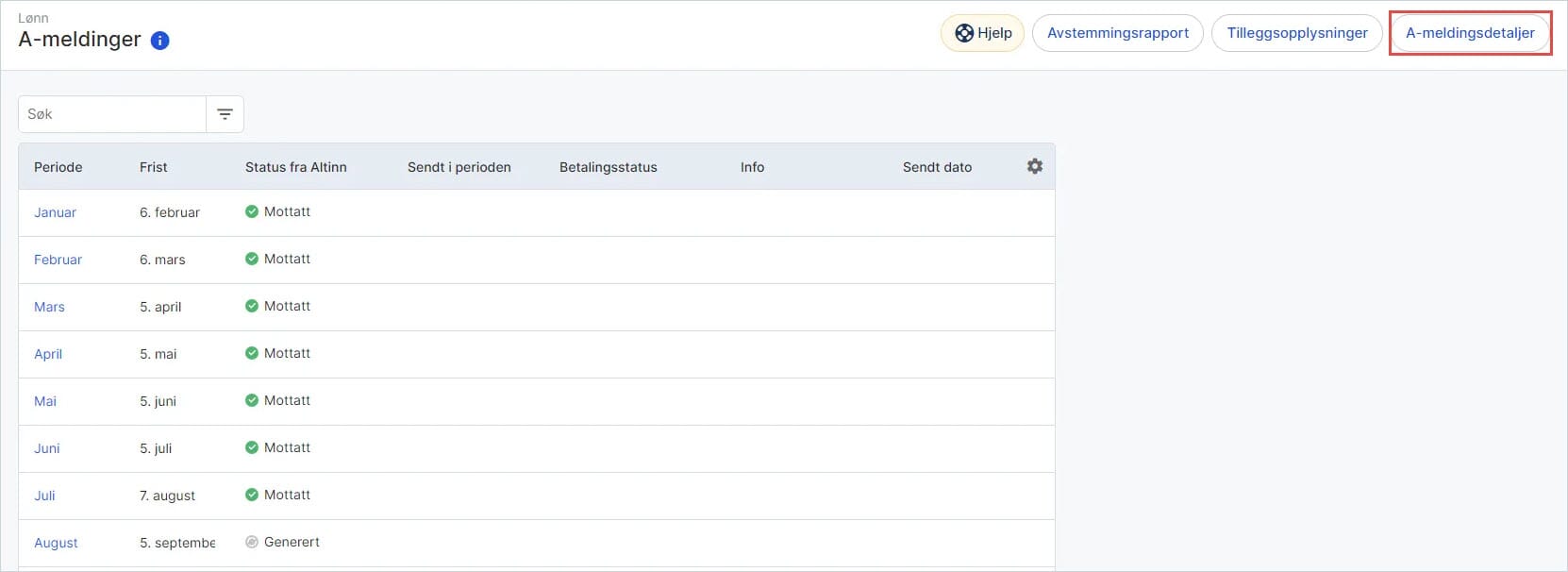Click the Mottatt status icon in Mars row
1568x572 pixels.
click(x=252, y=306)
